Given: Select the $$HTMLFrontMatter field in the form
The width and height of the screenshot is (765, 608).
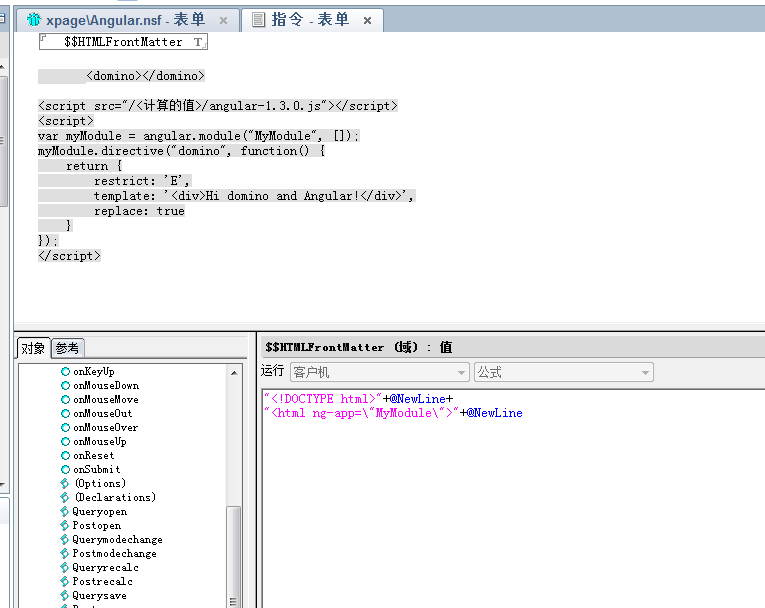Looking at the screenshot, I should 123,42.
